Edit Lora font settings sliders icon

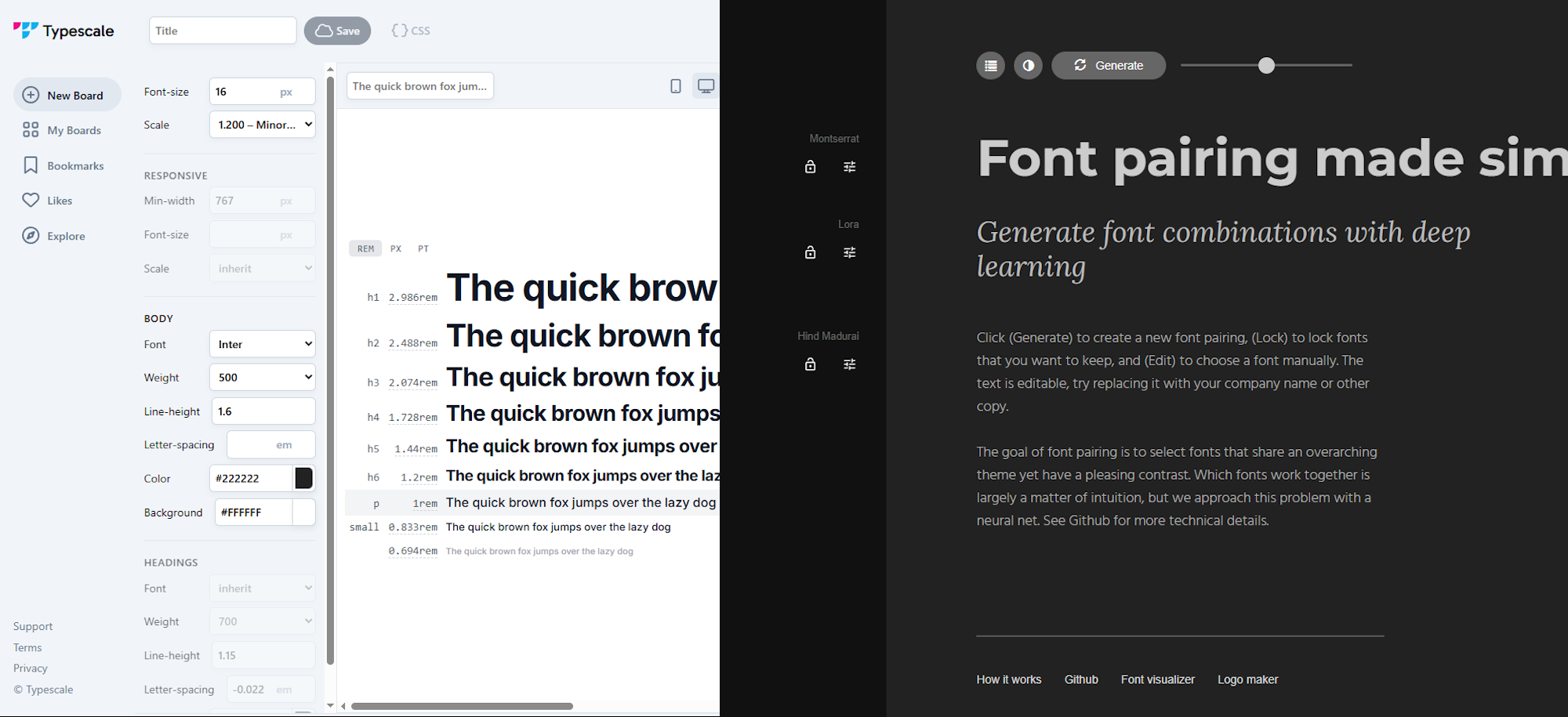(x=849, y=252)
